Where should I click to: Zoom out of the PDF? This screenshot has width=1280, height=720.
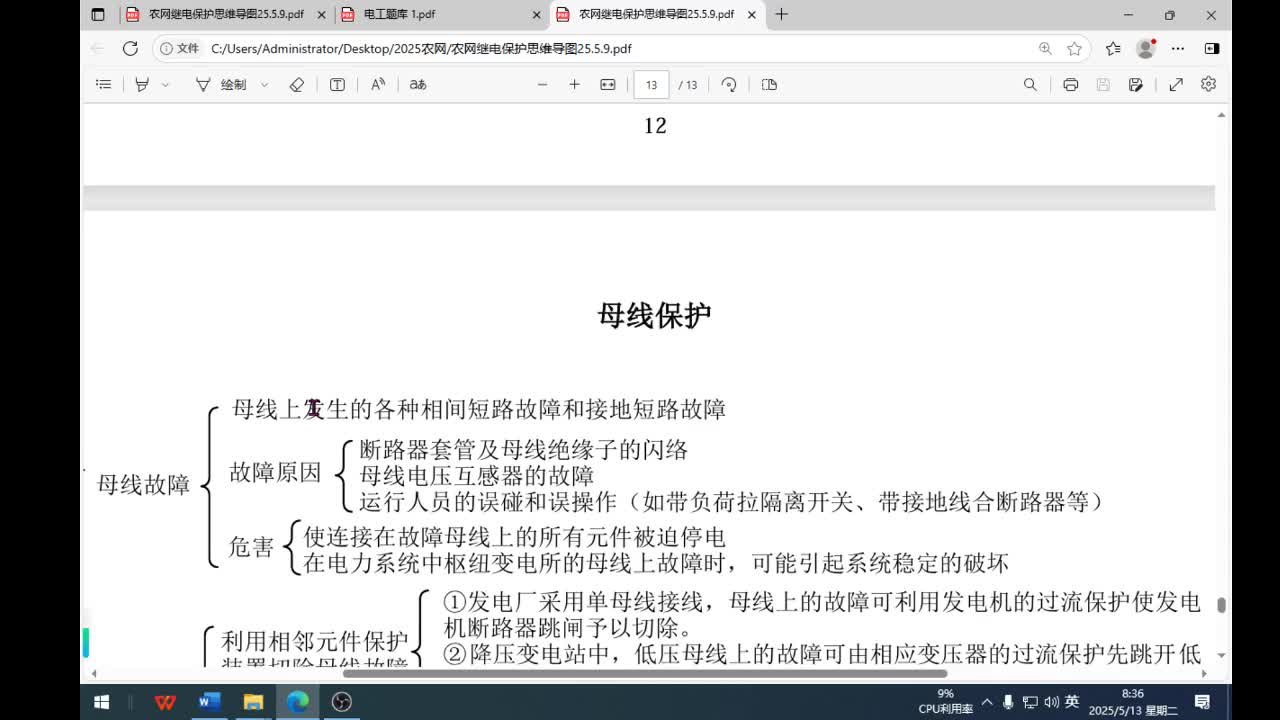pyautogui.click(x=543, y=85)
